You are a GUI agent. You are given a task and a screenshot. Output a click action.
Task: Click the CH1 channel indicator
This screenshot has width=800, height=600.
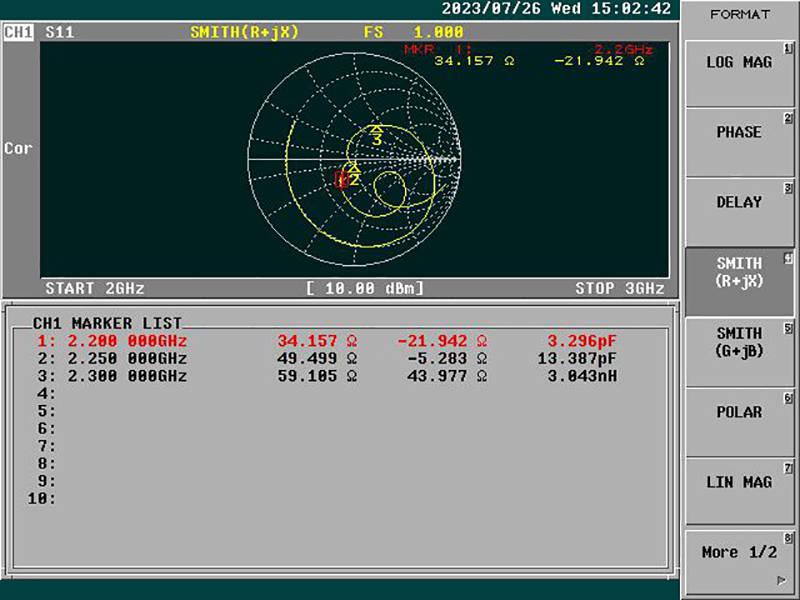[18, 32]
